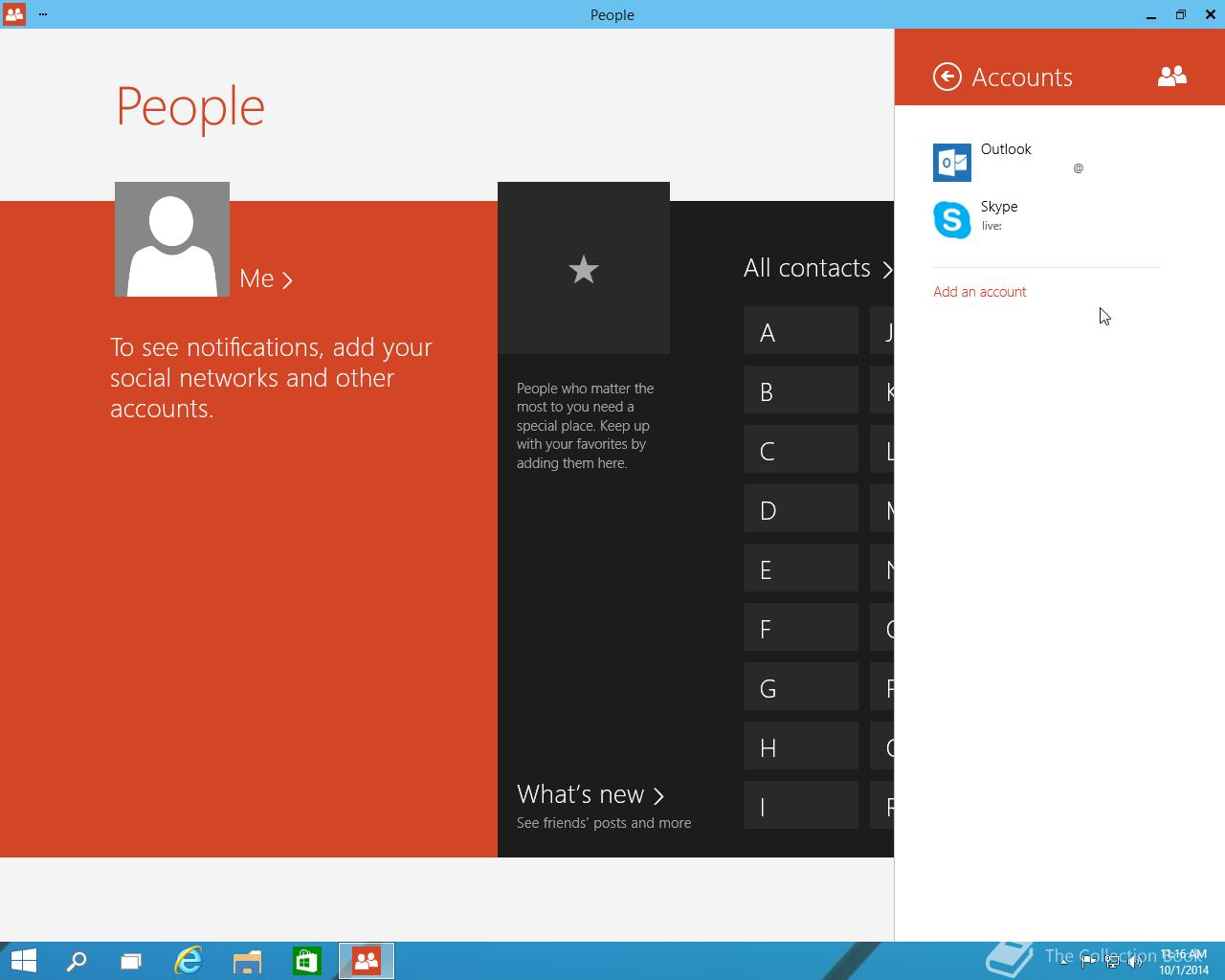Viewport: 1225px width, 980px height.
Task: Open the Windows Start button
Action: [23, 961]
